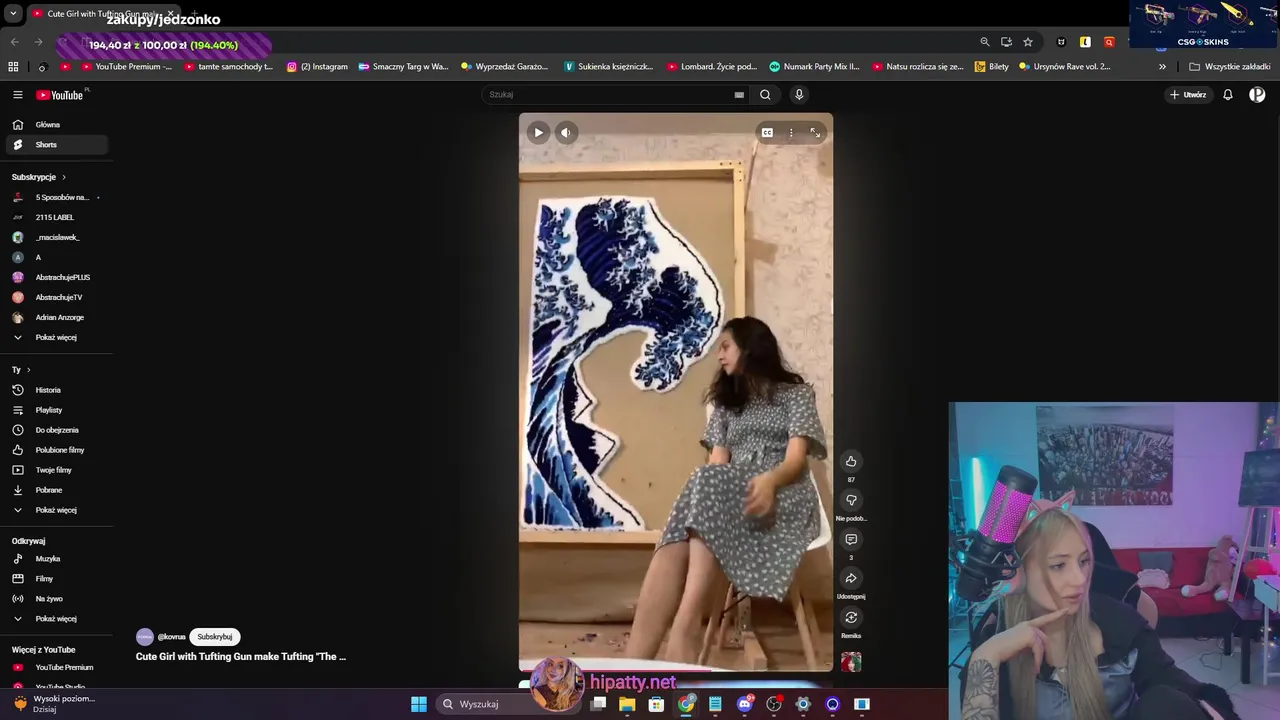Open the Adrian Anzorge channel
1280x720 pixels.
click(x=57, y=317)
